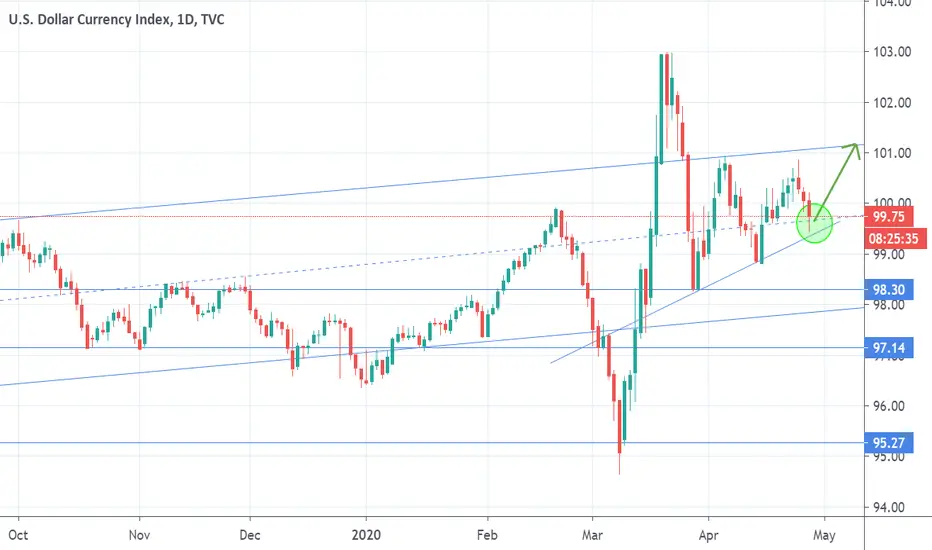Select the tall green candle near 103 peak

pos(661,109)
